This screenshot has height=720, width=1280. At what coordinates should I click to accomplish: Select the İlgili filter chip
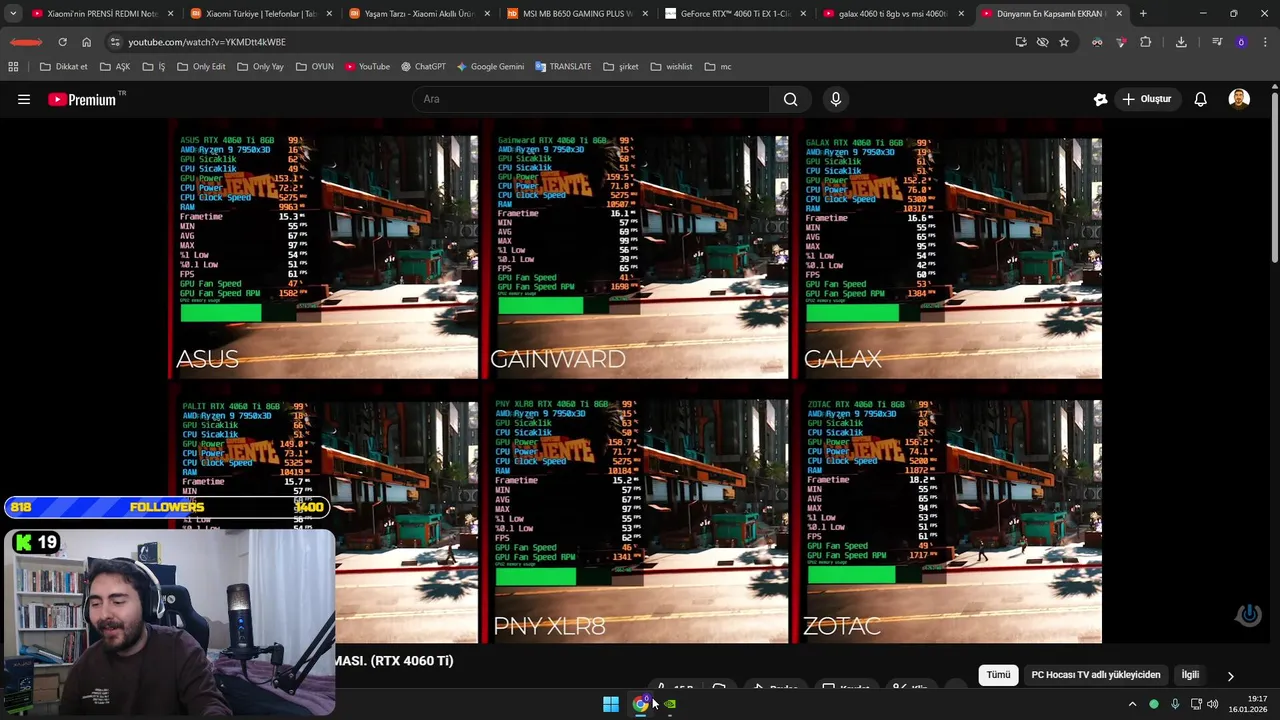pos(1190,675)
